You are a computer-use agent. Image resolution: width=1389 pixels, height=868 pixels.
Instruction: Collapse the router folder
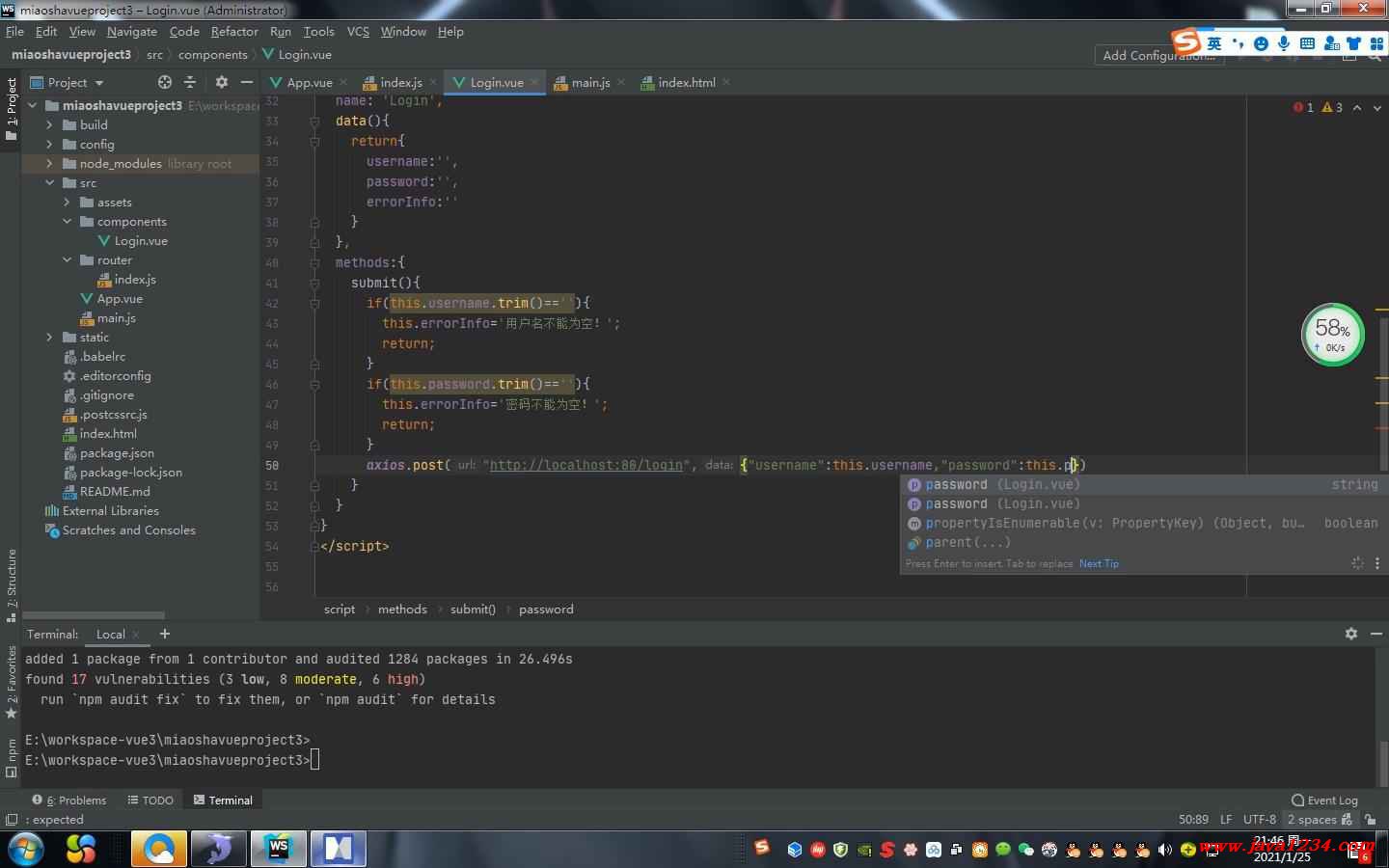(x=67, y=259)
